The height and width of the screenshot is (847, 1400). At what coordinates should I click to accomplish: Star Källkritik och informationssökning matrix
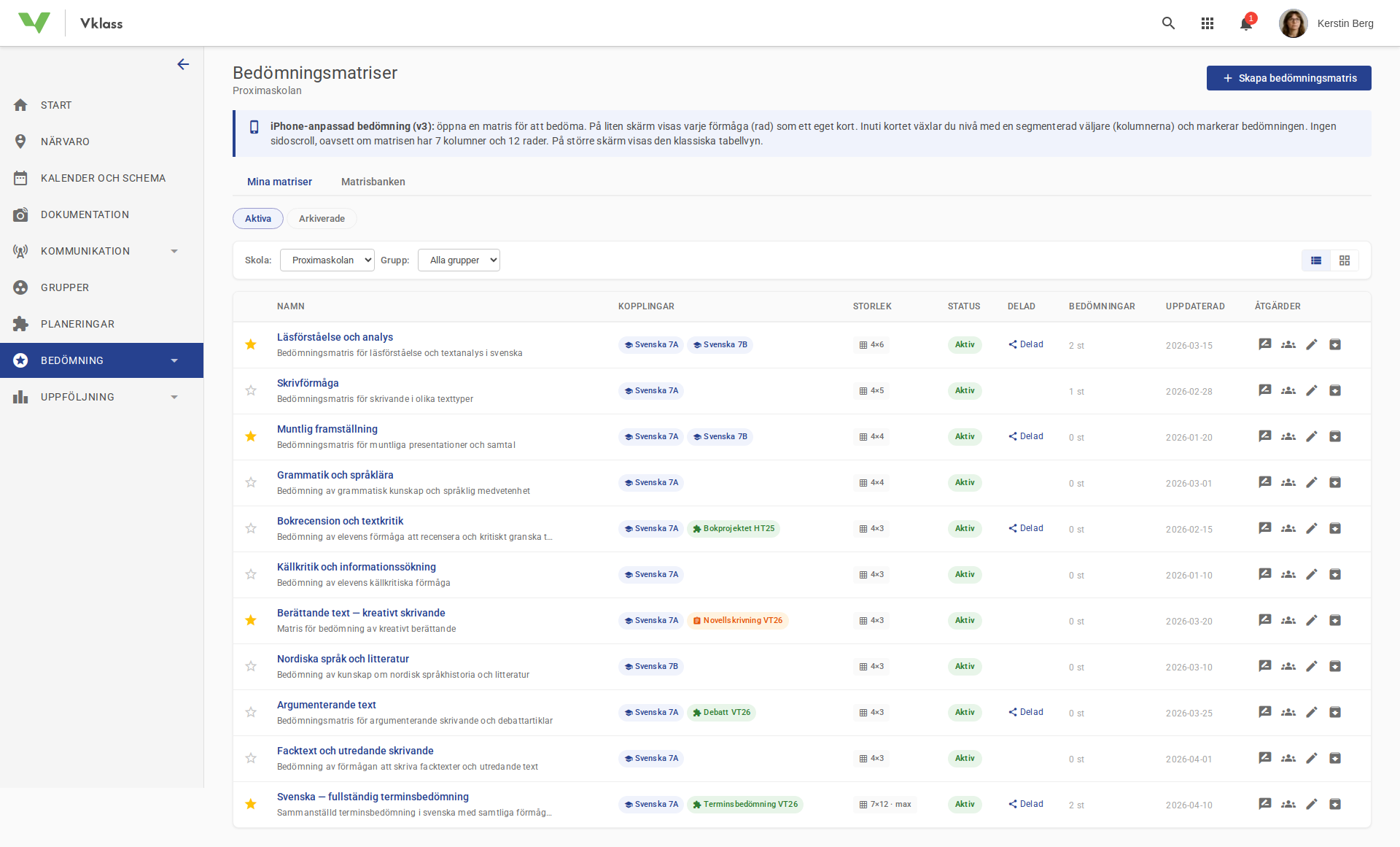(251, 574)
